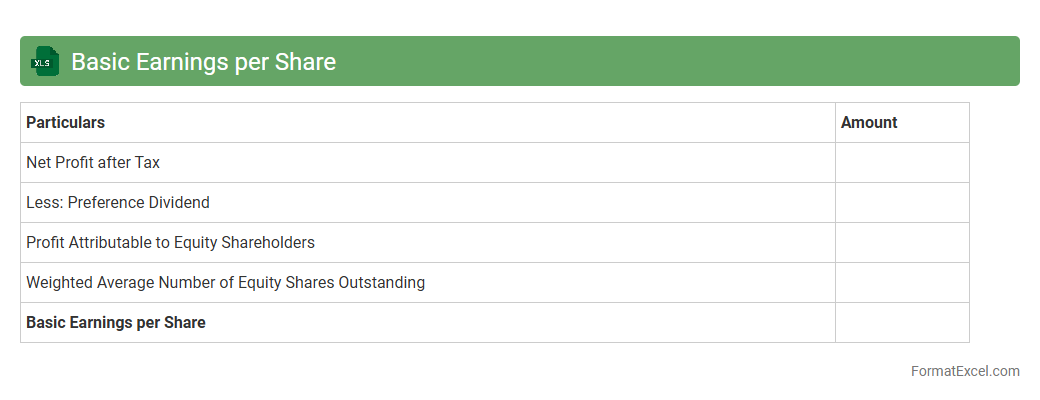Image resolution: width=1040 pixels, height=400 pixels.
Task: Select Amount cell for Weighted Average Shares
Action: (x=902, y=283)
